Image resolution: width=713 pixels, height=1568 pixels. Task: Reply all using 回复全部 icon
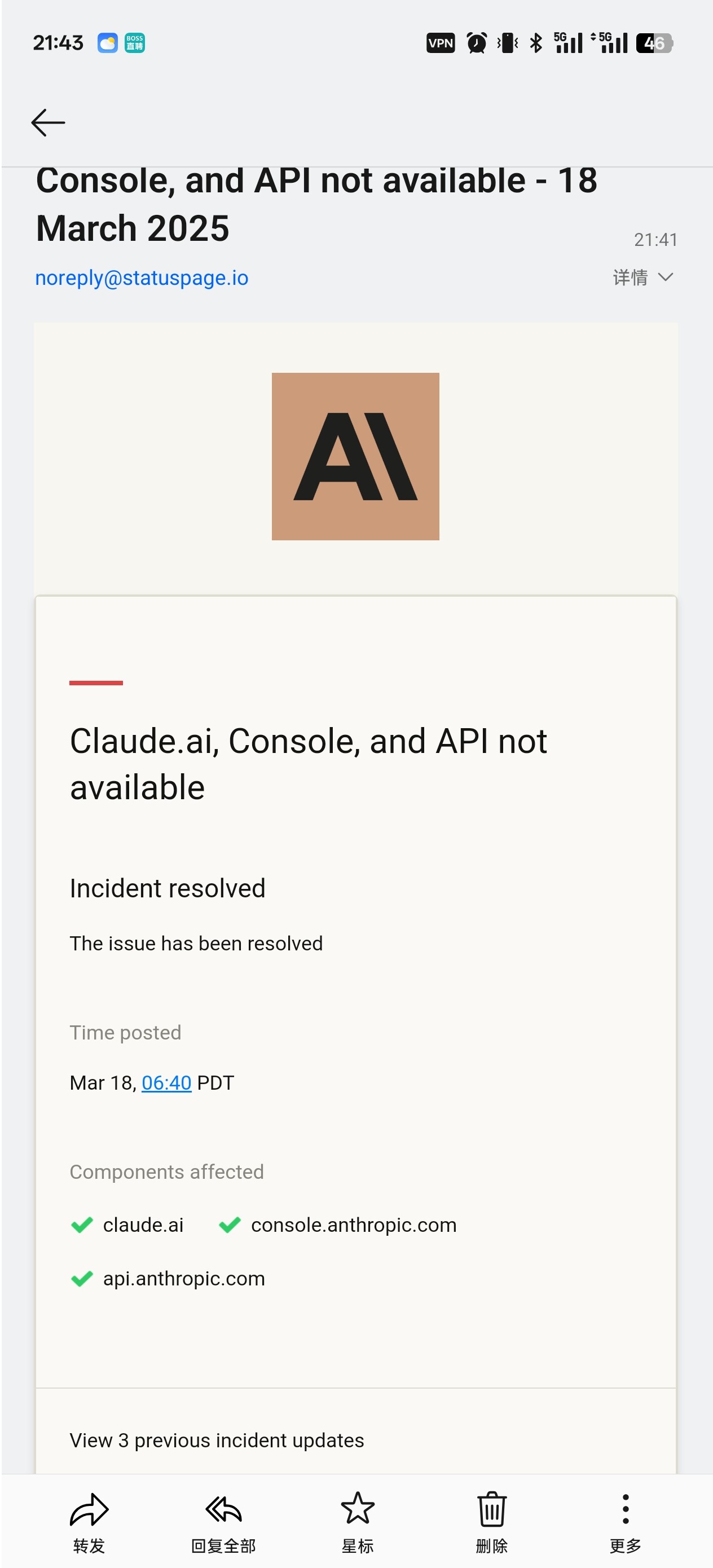pos(223,1522)
